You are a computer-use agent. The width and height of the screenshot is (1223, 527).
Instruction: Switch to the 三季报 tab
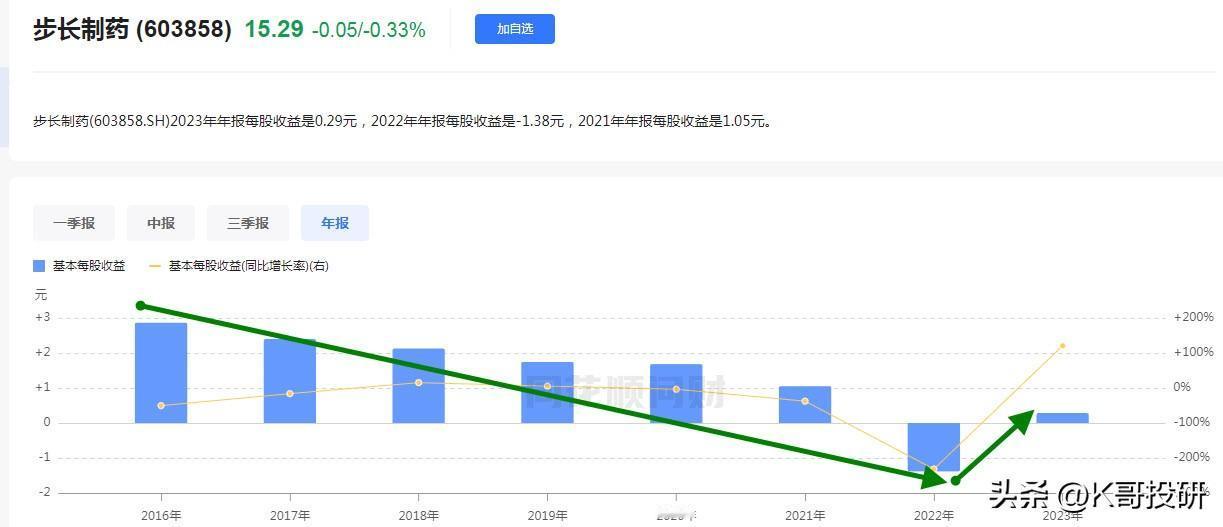coord(247,223)
